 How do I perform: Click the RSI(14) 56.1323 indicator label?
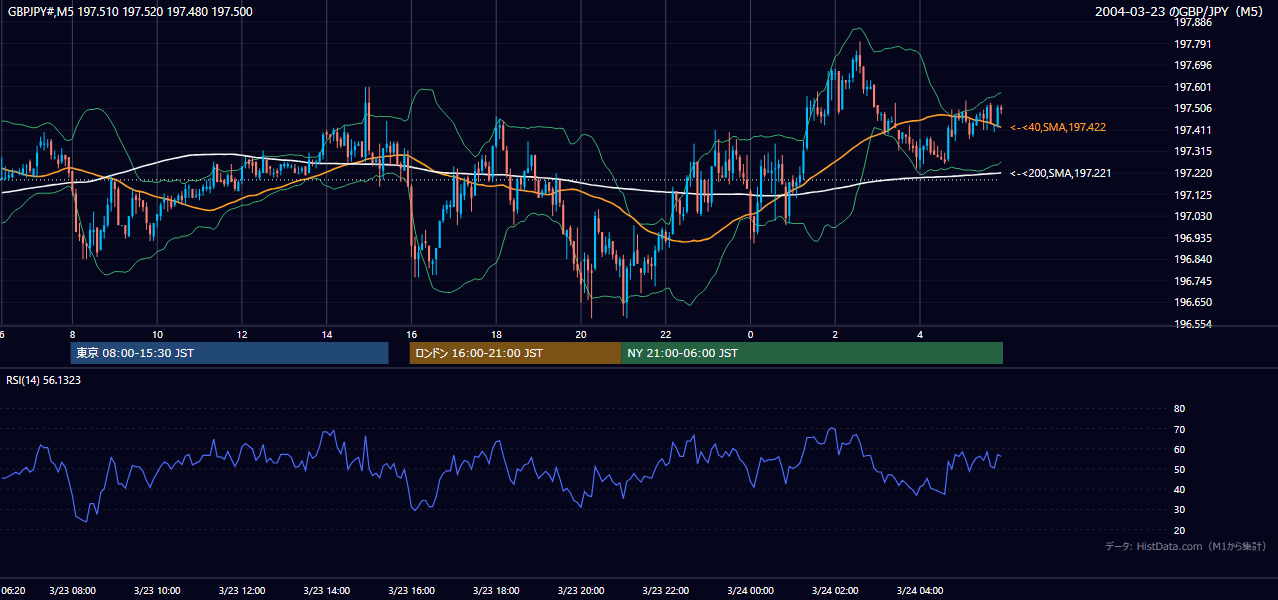coord(44,380)
